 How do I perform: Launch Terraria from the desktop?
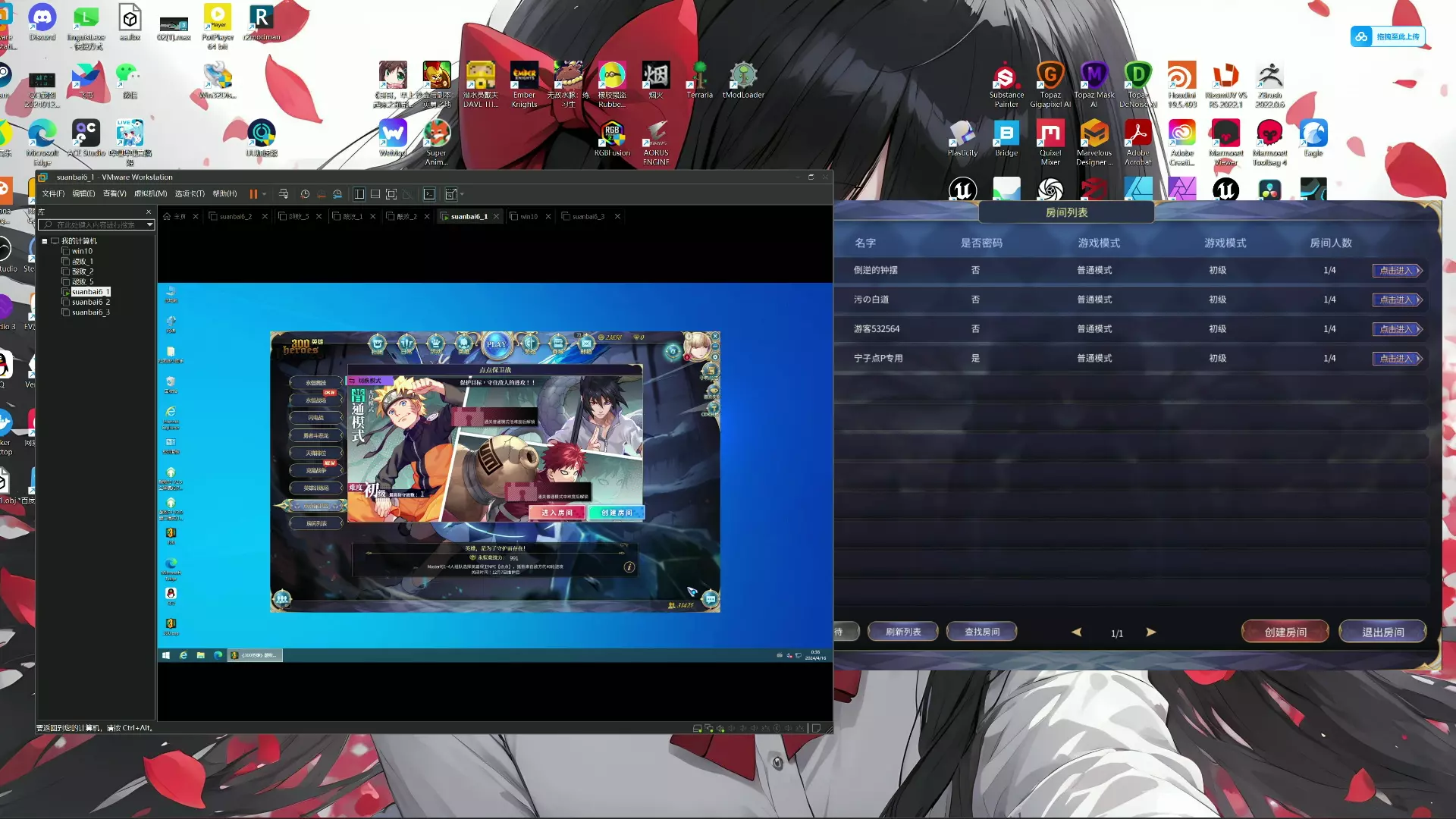point(699,80)
